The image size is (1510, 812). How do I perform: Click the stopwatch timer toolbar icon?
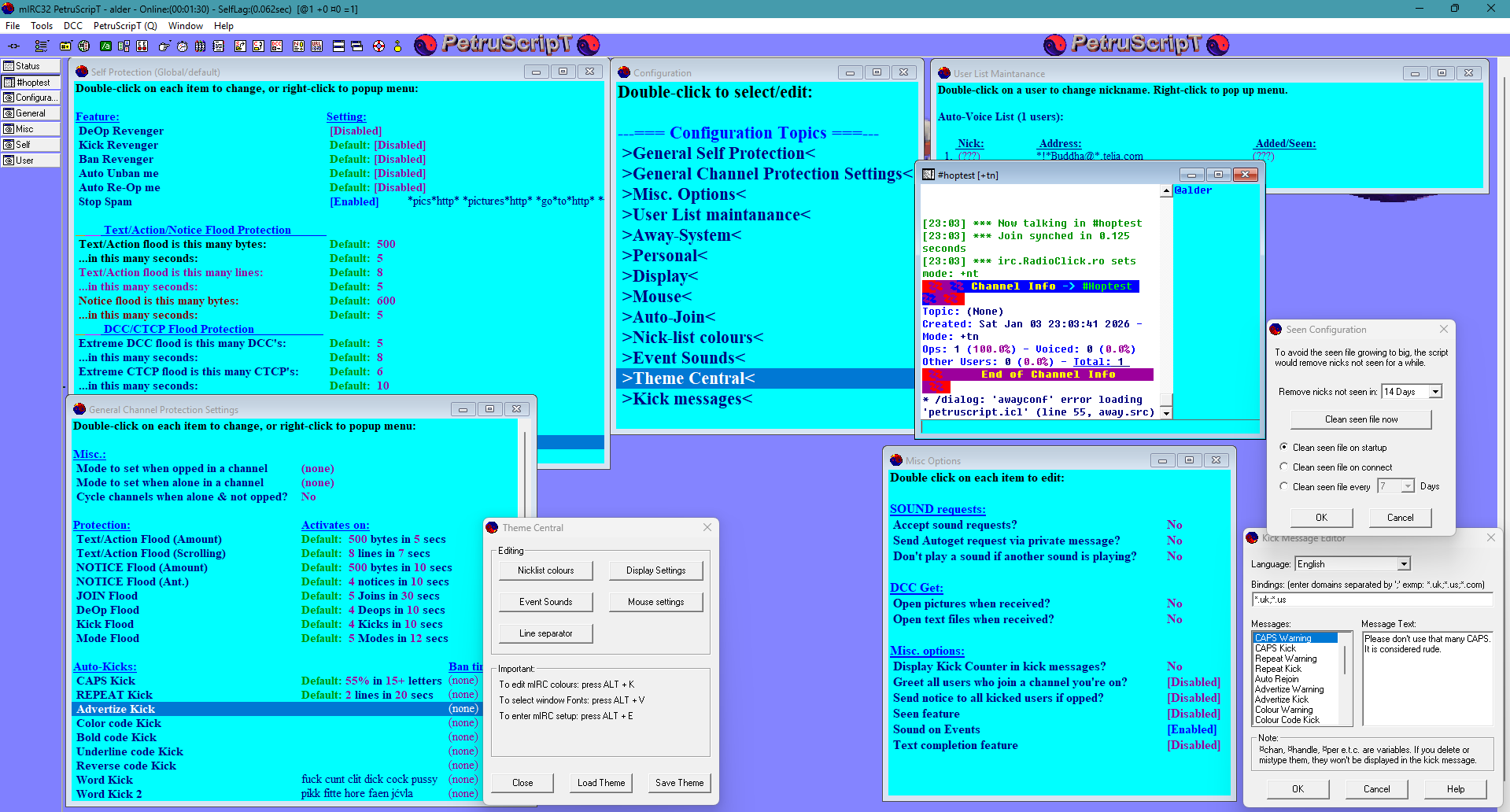point(183,46)
